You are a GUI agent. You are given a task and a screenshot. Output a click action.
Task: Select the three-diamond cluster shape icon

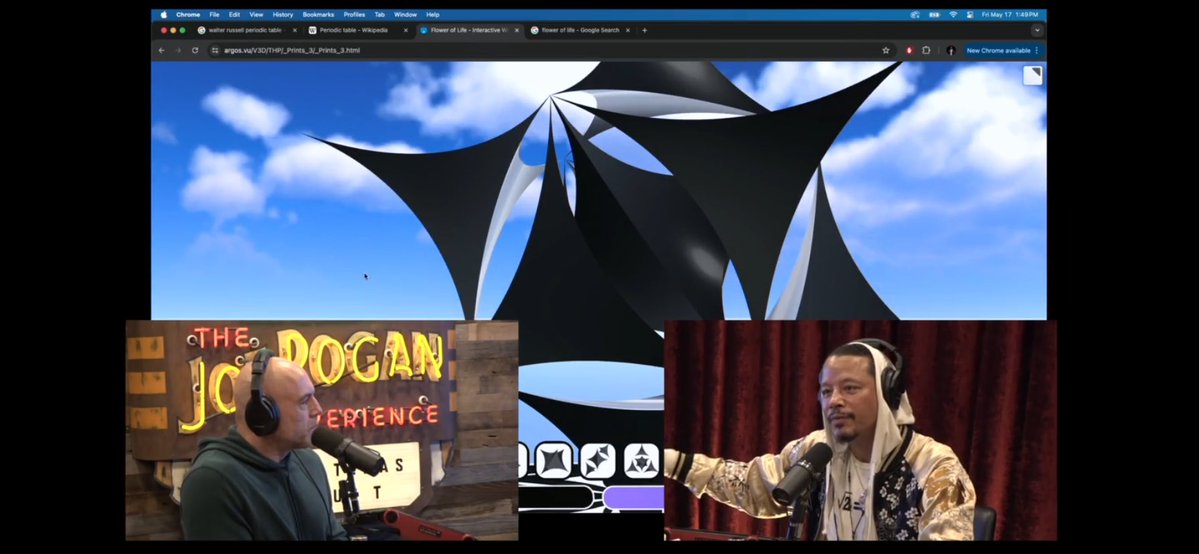tap(598, 460)
